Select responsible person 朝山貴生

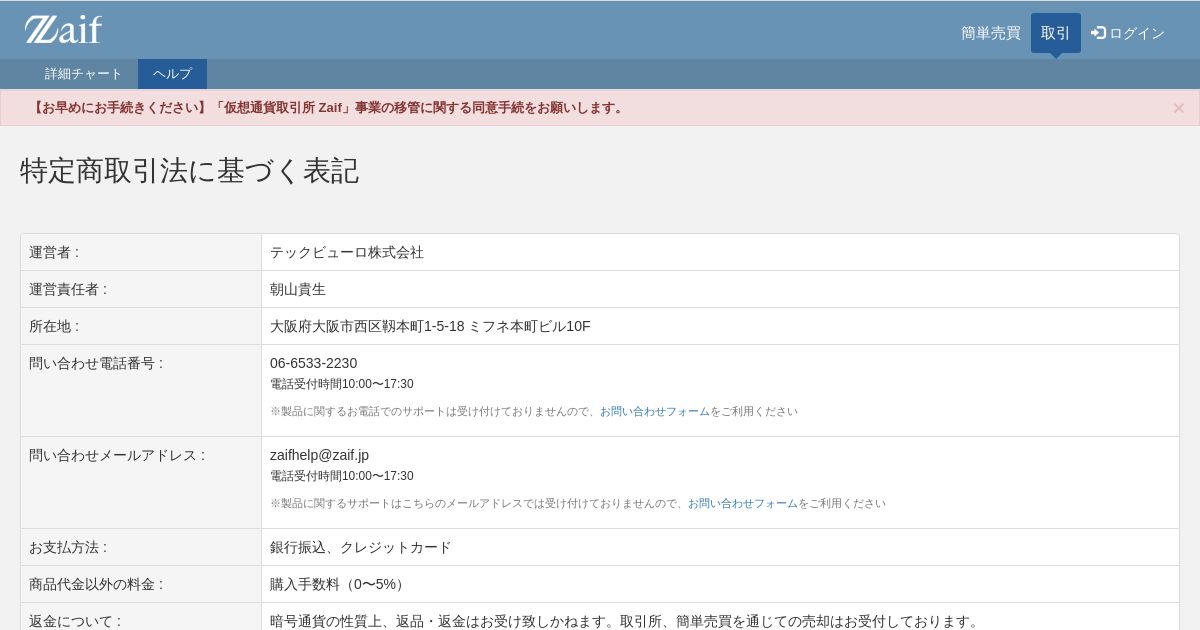pyautogui.click(x=298, y=289)
